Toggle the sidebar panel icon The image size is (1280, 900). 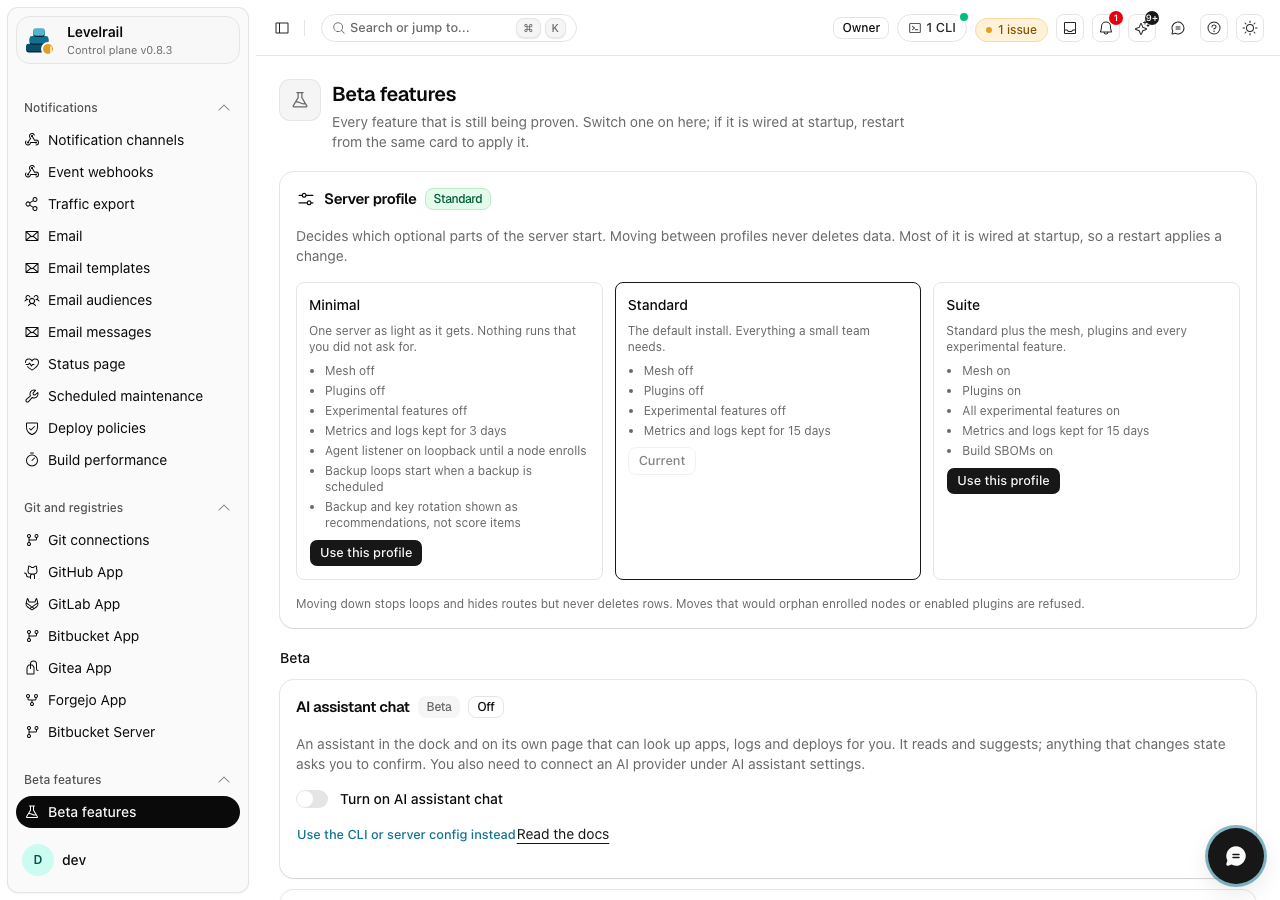click(x=282, y=28)
